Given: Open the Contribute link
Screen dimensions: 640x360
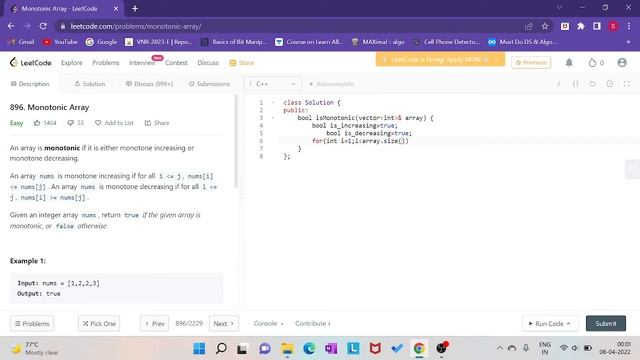Looking at the screenshot, I should coord(313,323).
